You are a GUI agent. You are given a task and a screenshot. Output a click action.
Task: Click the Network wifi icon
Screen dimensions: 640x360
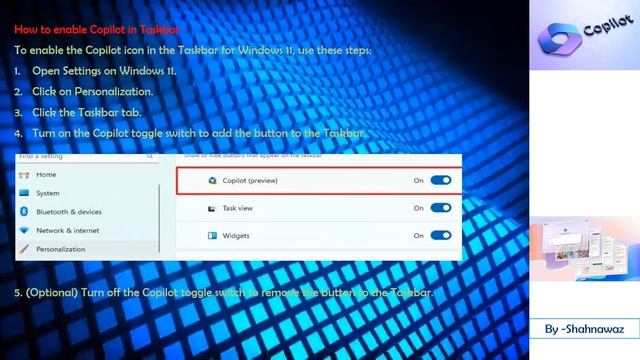pyautogui.click(x=24, y=230)
